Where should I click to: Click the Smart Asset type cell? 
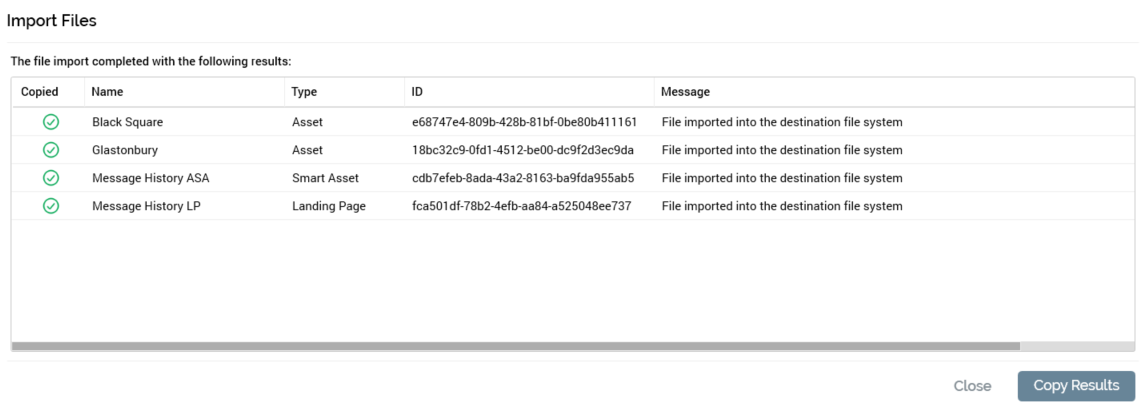tap(325, 178)
